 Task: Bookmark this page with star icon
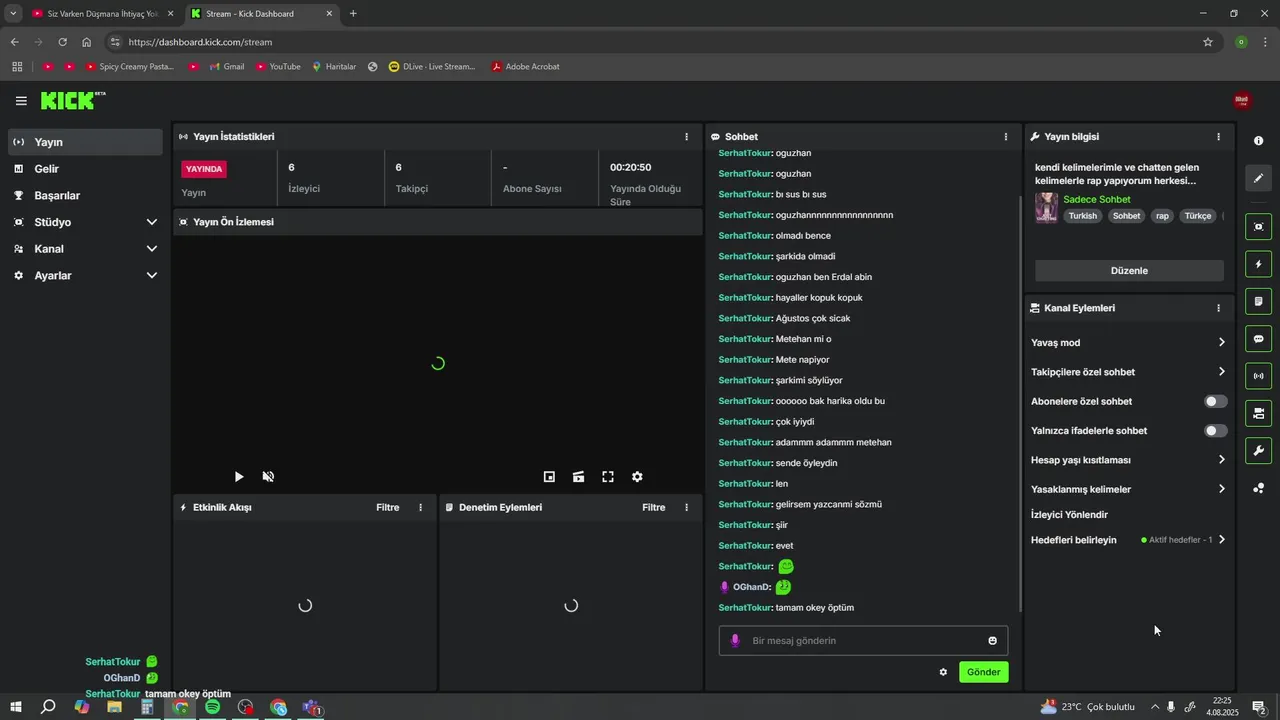(x=1208, y=42)
